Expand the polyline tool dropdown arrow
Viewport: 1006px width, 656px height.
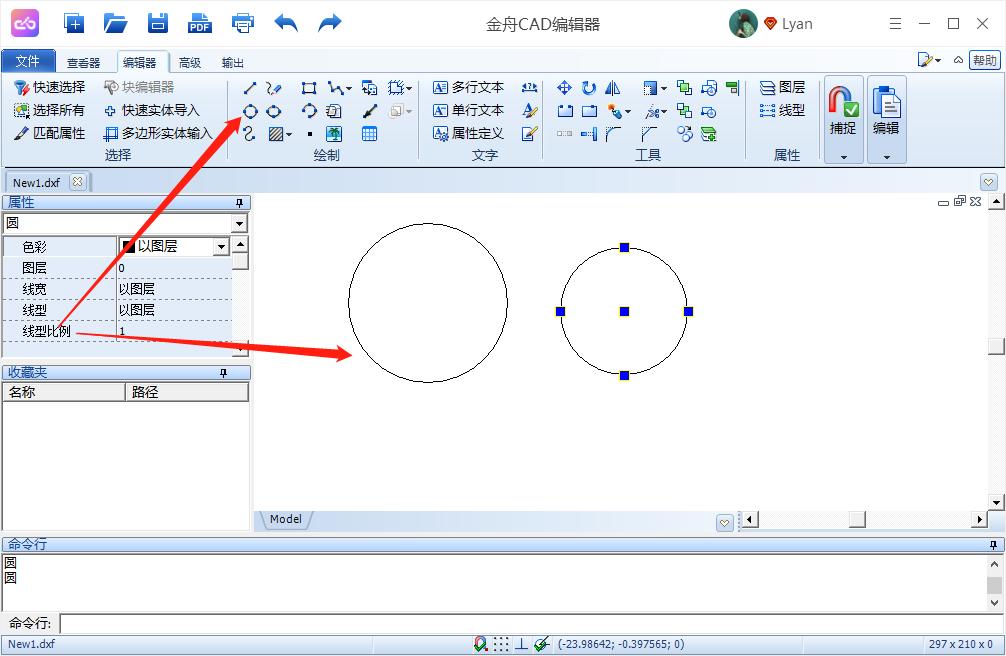348,88
